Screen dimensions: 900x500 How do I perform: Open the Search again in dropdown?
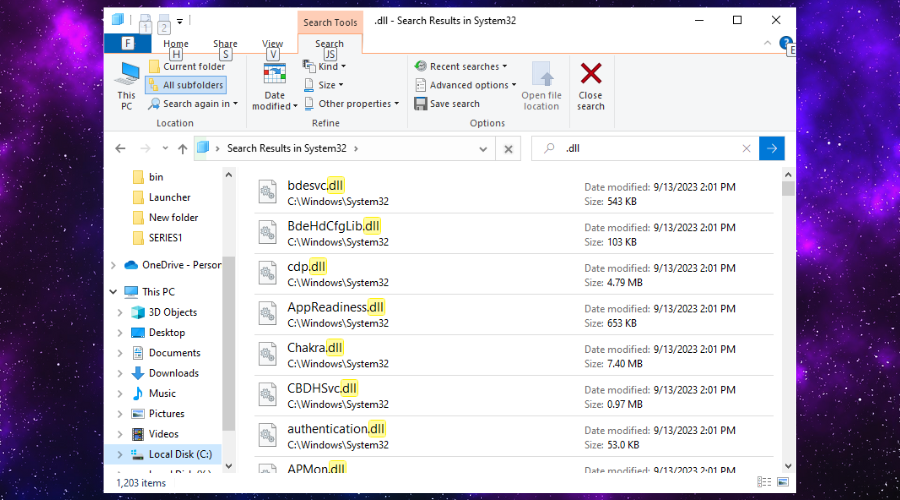(x=193, y=104)
